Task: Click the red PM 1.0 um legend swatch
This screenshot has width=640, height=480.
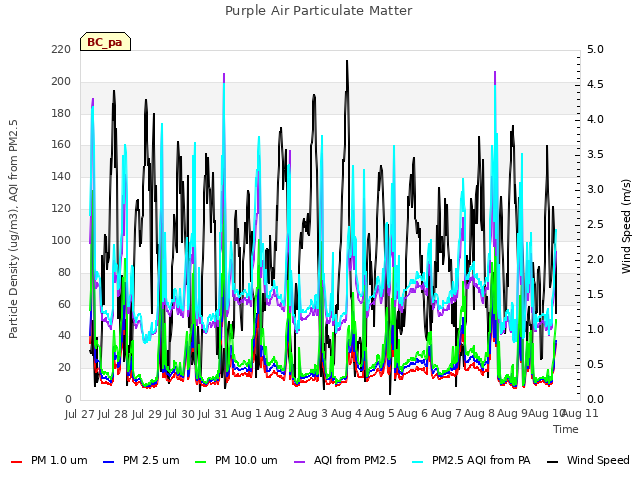Action: [16, 462]
